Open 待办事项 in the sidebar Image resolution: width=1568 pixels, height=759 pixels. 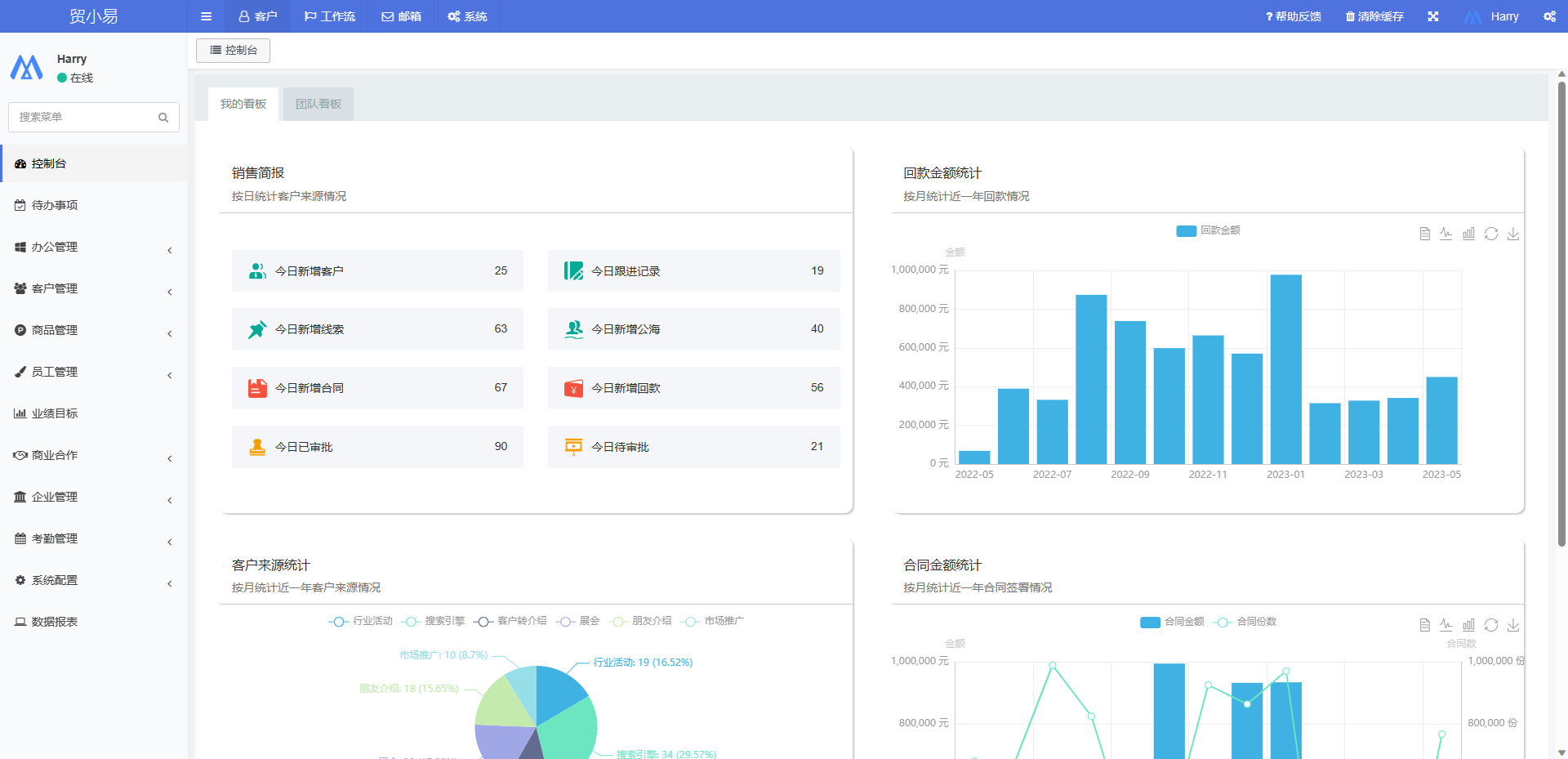point(94,205)
